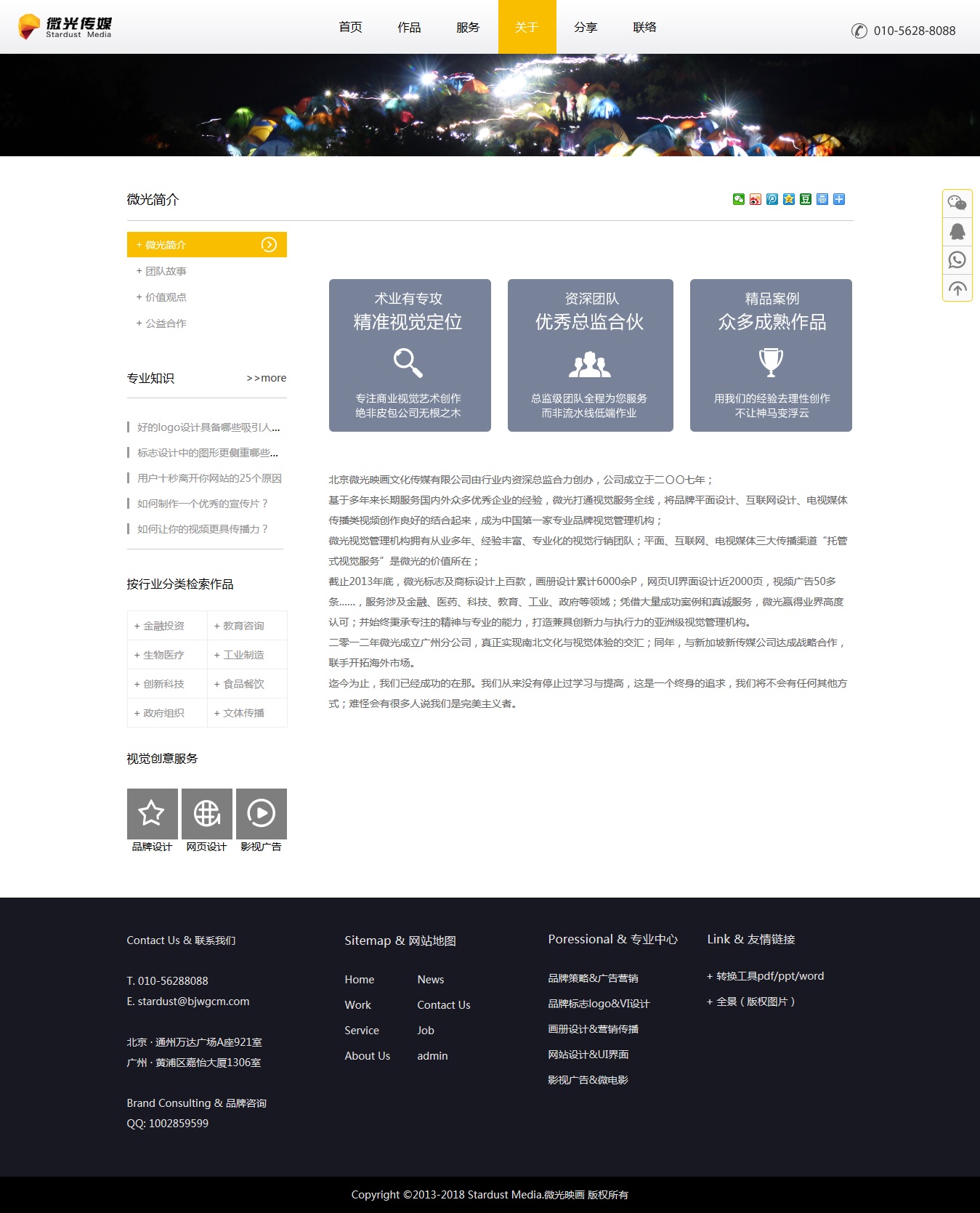980x1213 pixels.
Task: Click About Us in footer sitemap
Action: point(368,1056)
